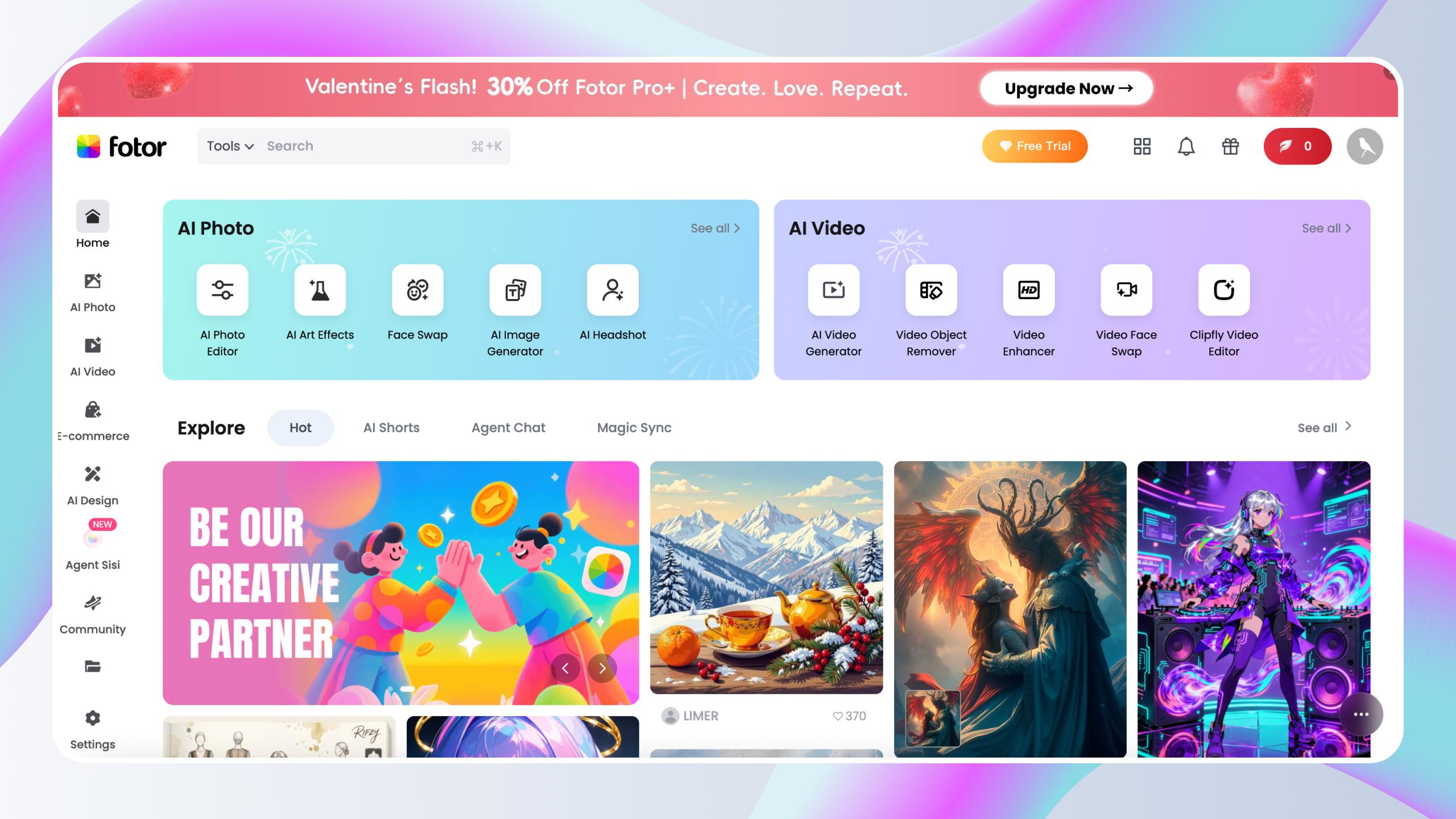
Task: Go to Agent Sisi in sidebar
Action: (93, 549)
